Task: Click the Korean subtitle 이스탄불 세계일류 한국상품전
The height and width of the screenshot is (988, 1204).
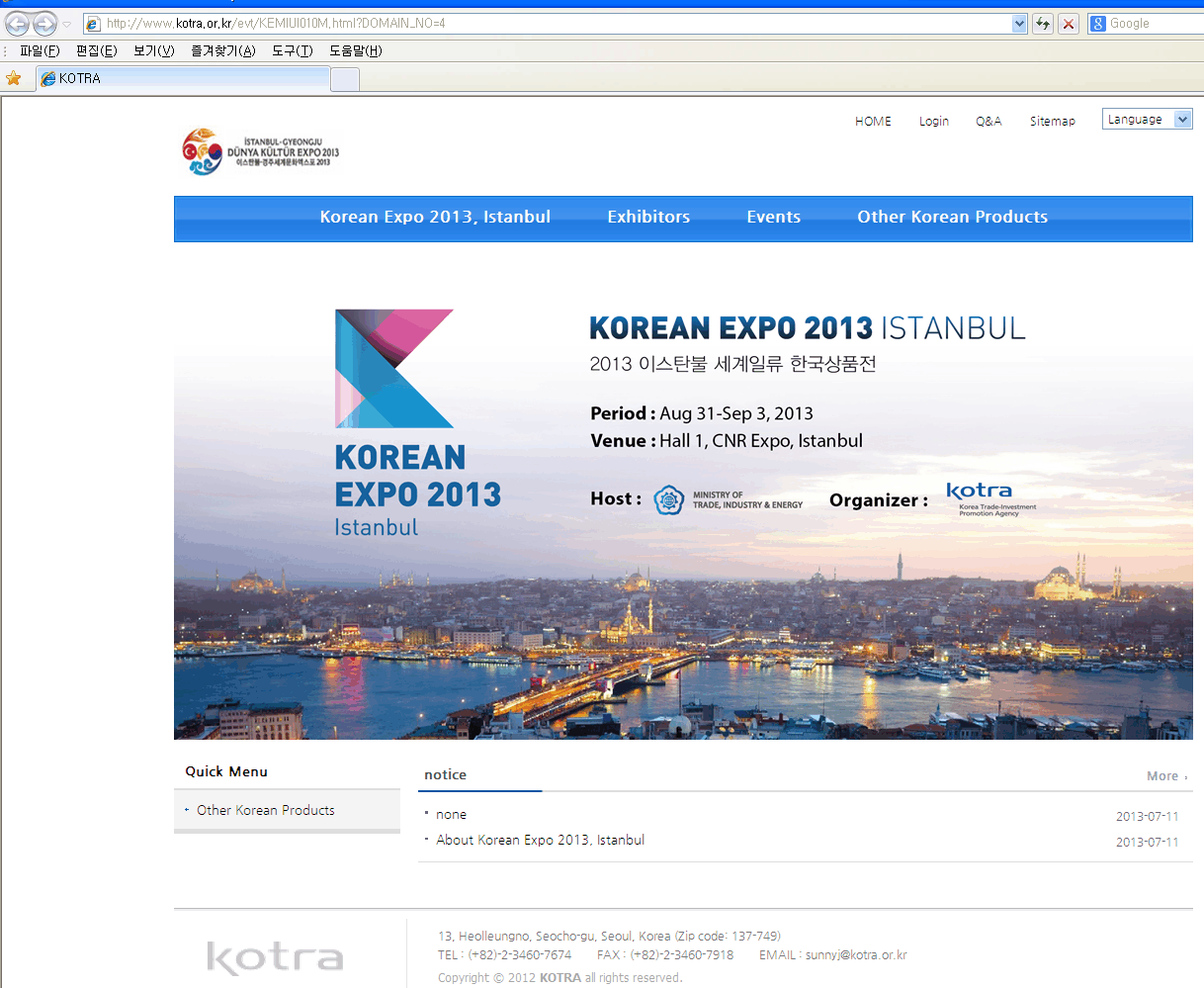Action: point(732,364)
